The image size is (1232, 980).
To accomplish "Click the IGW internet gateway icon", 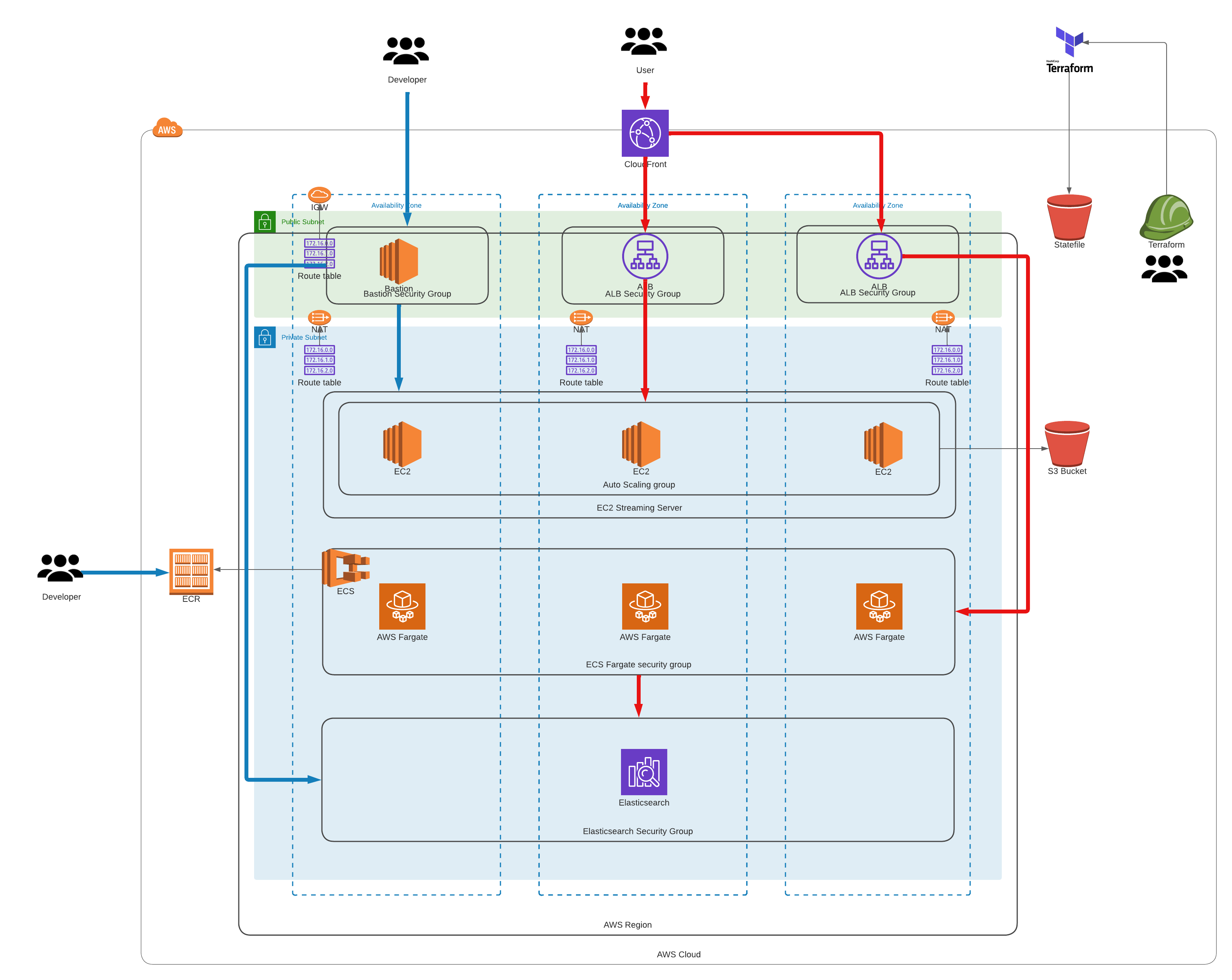I will pos(319,194).
